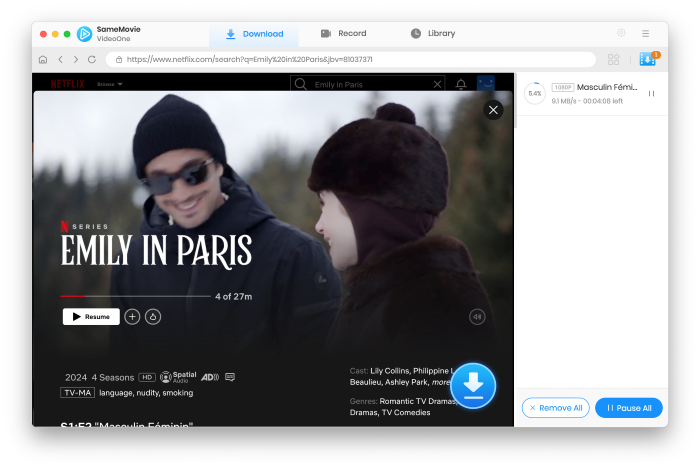Rate with the thumbs up icon

tap(153, 316)
